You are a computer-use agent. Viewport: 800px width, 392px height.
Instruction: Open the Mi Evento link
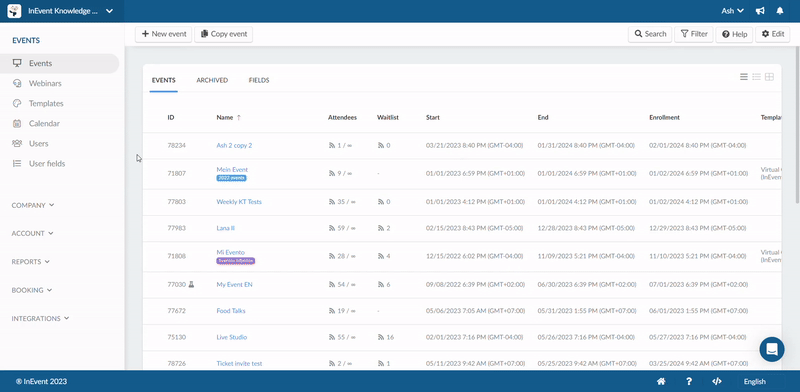(231, 252)
